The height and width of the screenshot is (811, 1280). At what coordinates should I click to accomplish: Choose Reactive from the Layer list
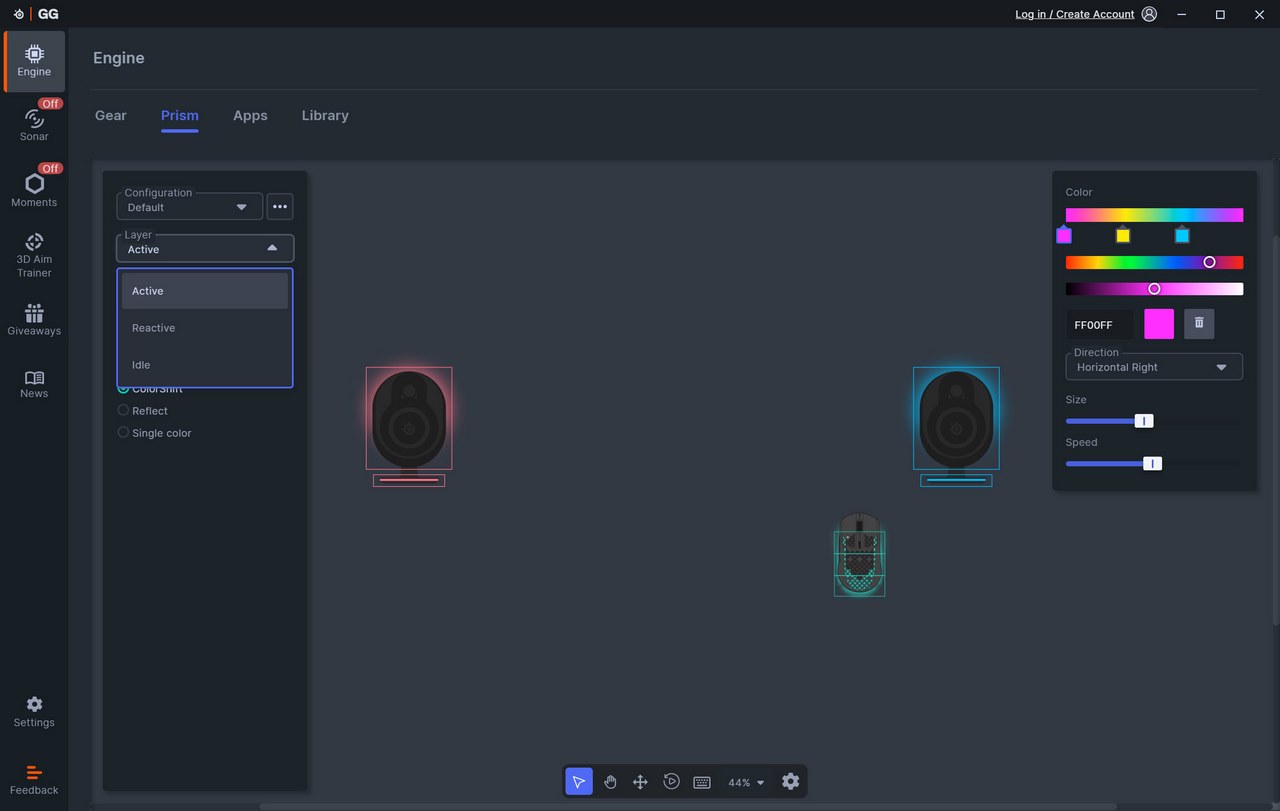point(154,328)
